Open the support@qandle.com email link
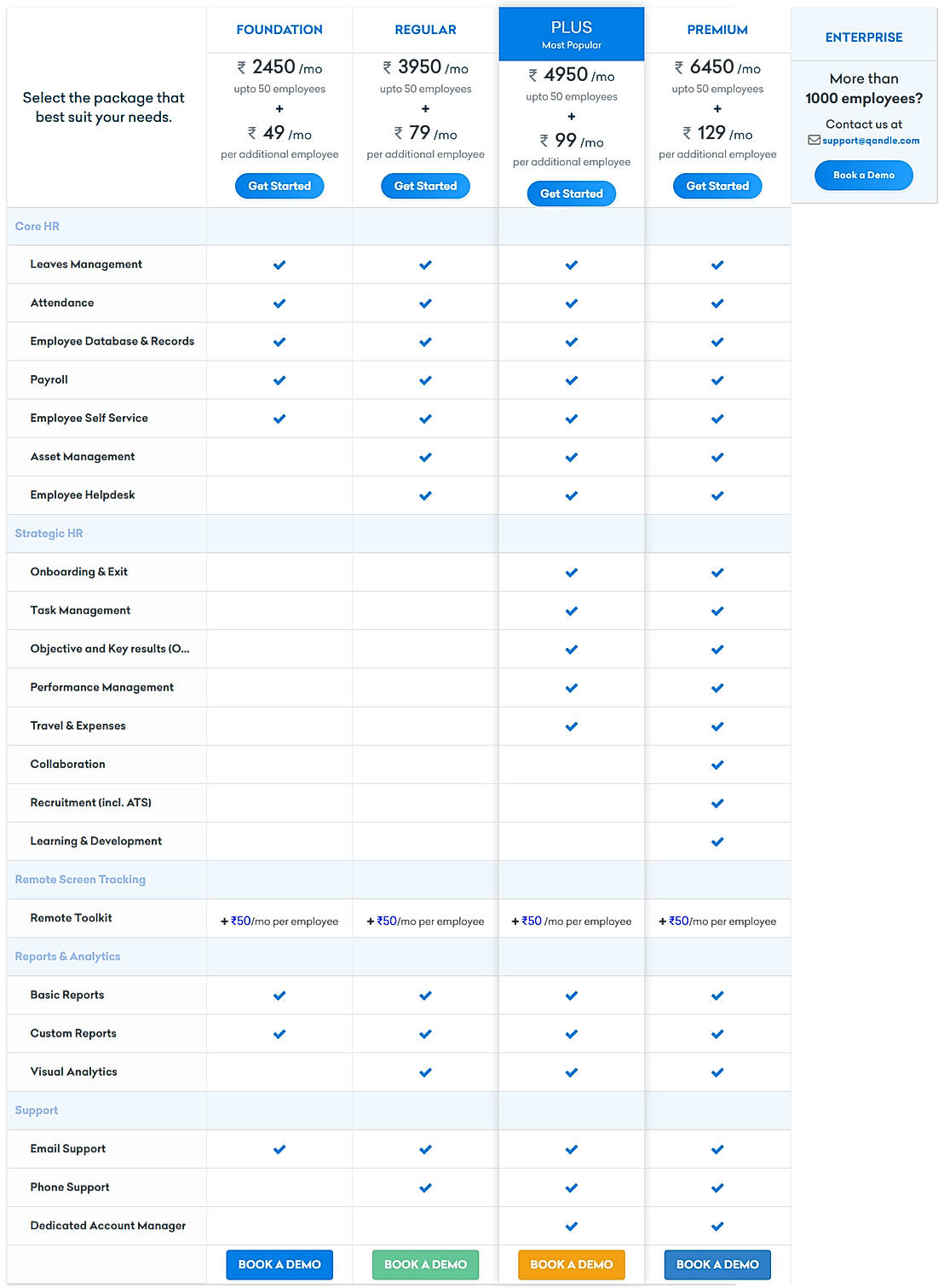This screenshot has width=944, height=1288. (x=871, y=141)
